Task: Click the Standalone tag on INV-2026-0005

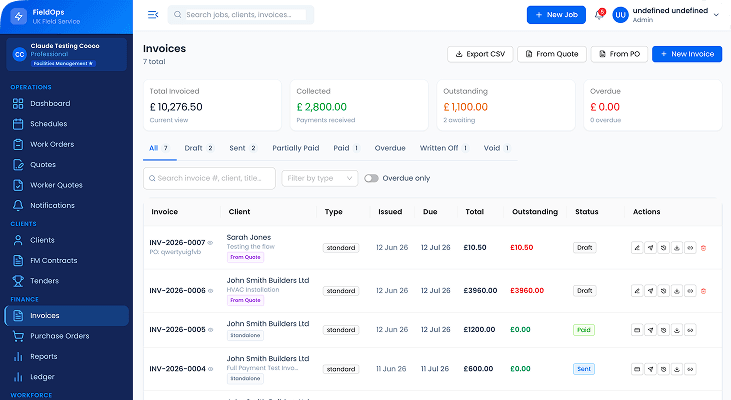Action: click(x=245, y=336)
